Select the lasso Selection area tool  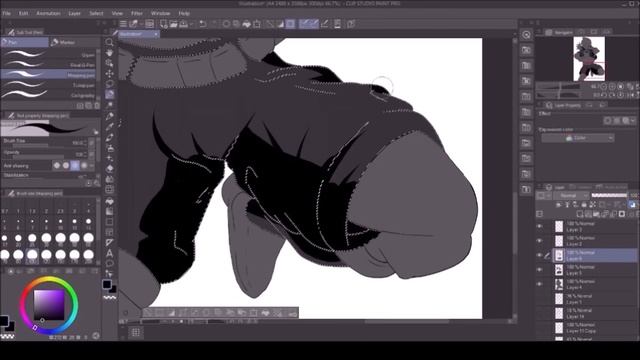pyautogui.click(x=109, y=84)
